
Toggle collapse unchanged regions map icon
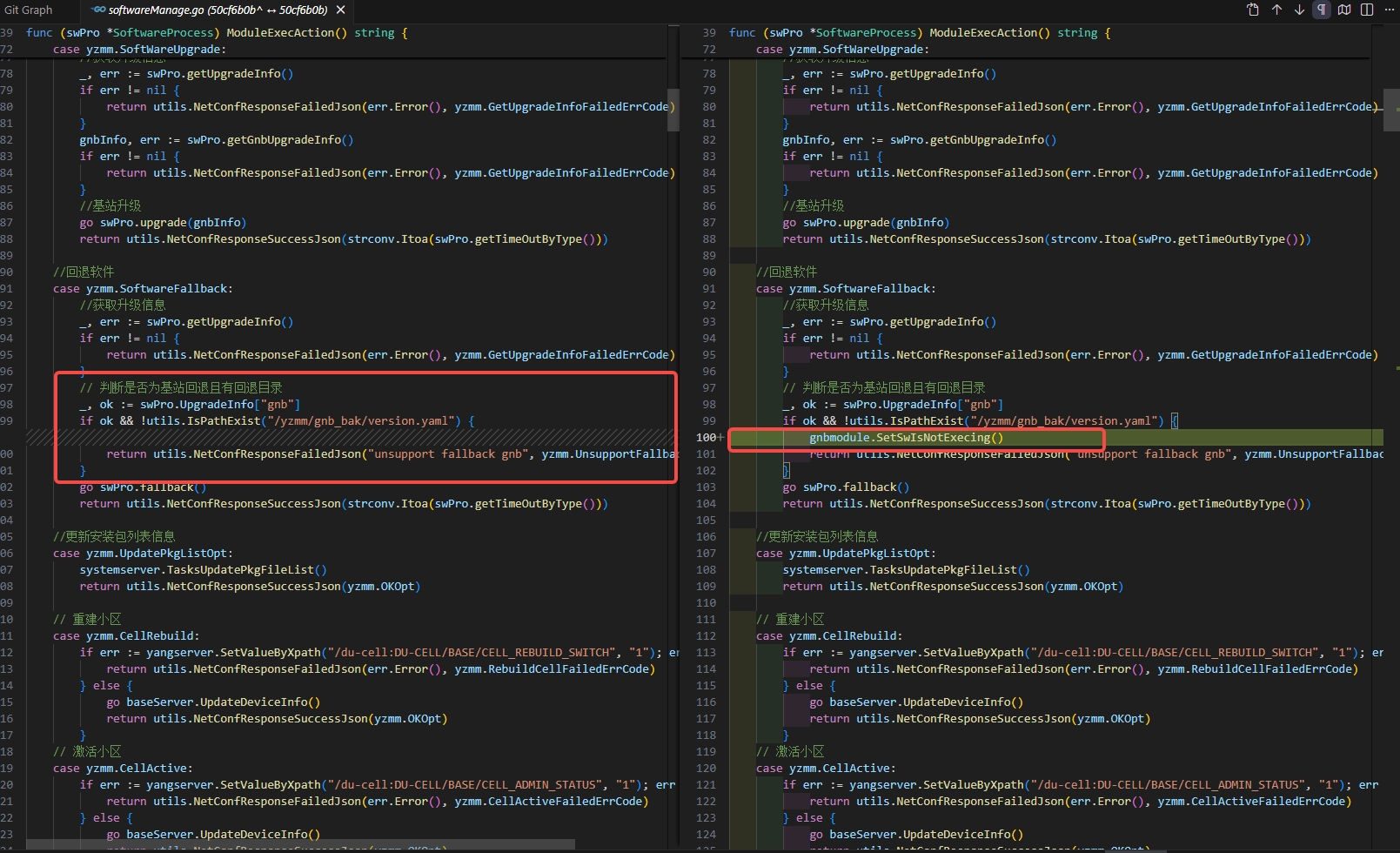1344,10
